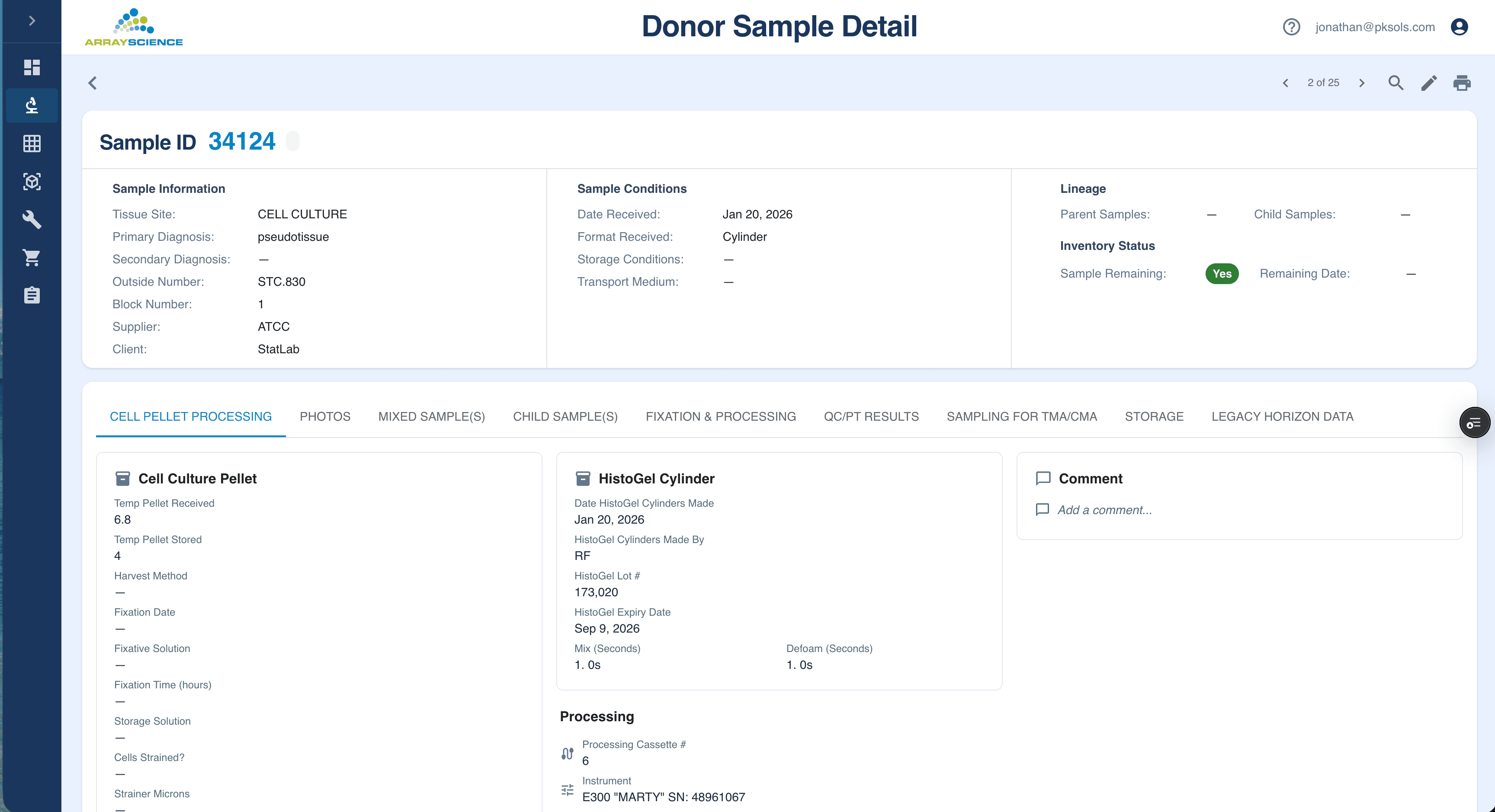Select the microscope sample view icon
The height and width of the screenshot is (812, 1495).
coord(32,105)
